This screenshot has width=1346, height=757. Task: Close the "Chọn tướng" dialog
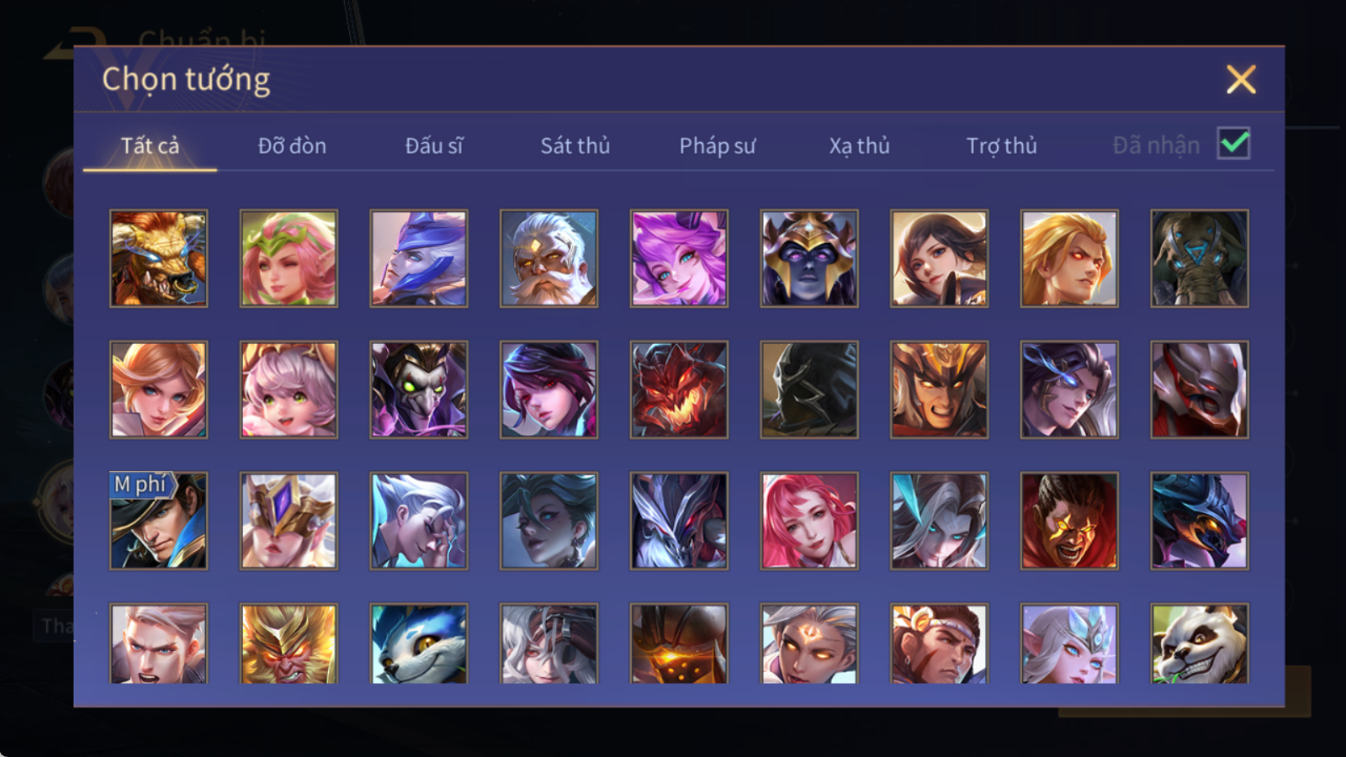click(1241, 79)
